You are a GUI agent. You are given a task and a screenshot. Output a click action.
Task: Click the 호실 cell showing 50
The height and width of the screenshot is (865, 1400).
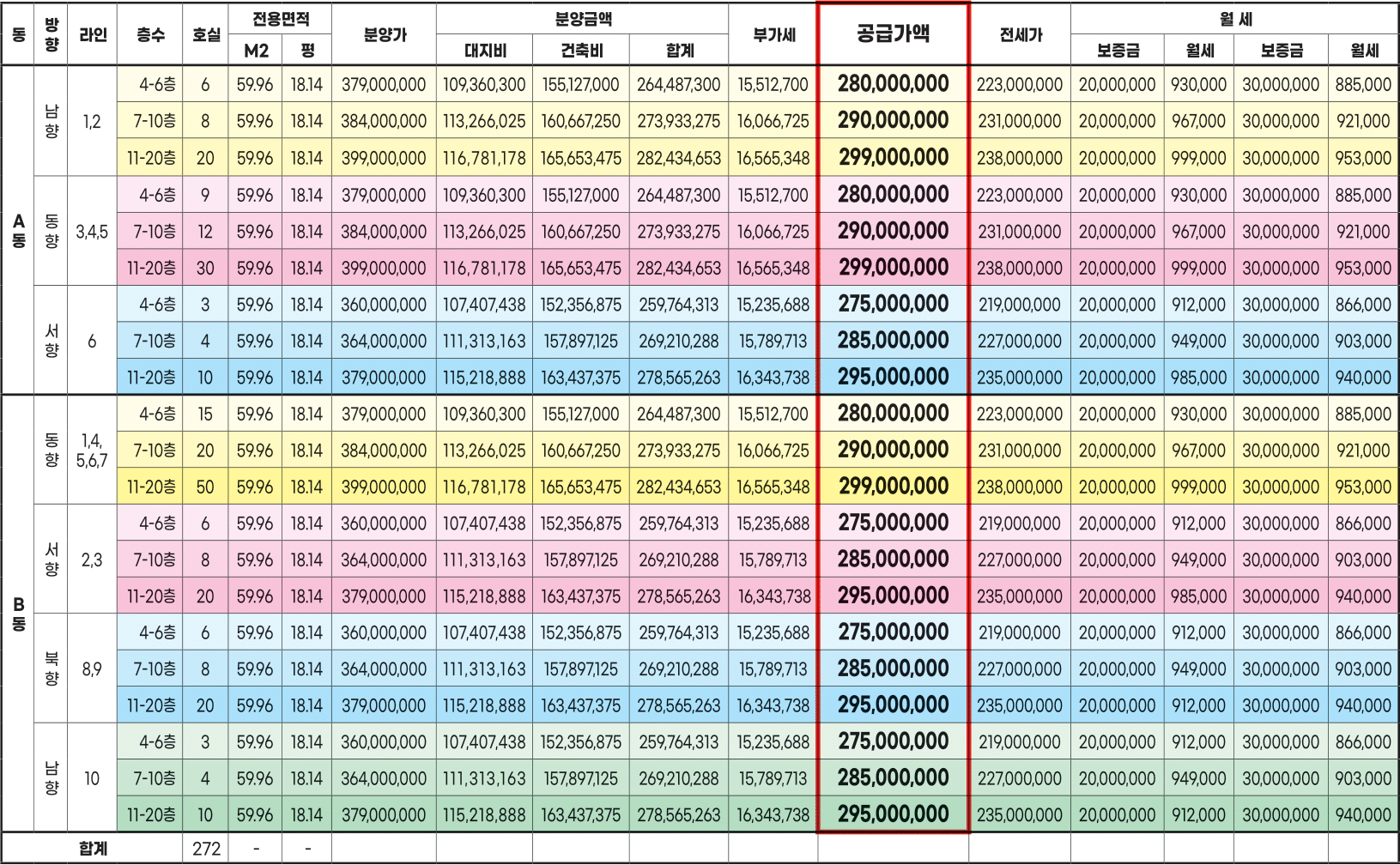[205, 487]
